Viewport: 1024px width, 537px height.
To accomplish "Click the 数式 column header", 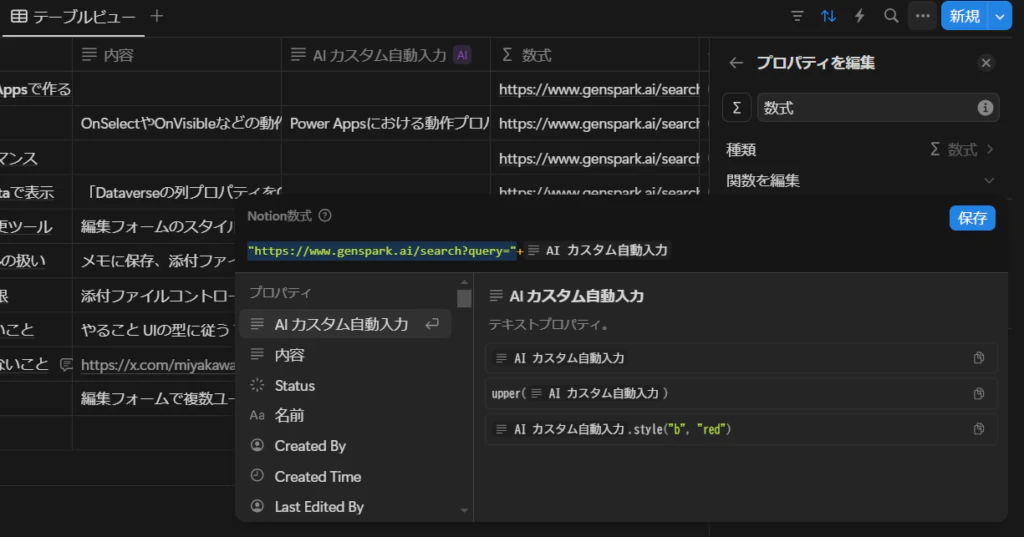I will pyautogui.click(x=595, y=56).
